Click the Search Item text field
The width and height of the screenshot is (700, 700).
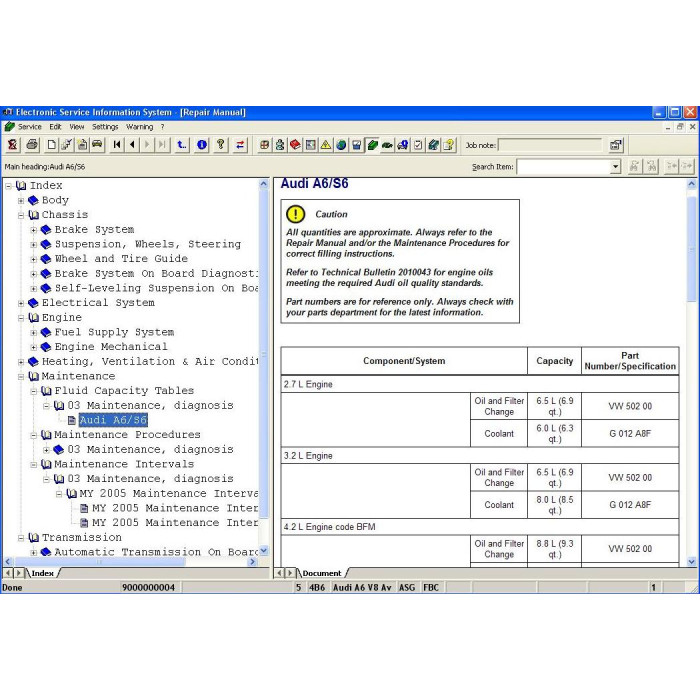tap(564, 167)
